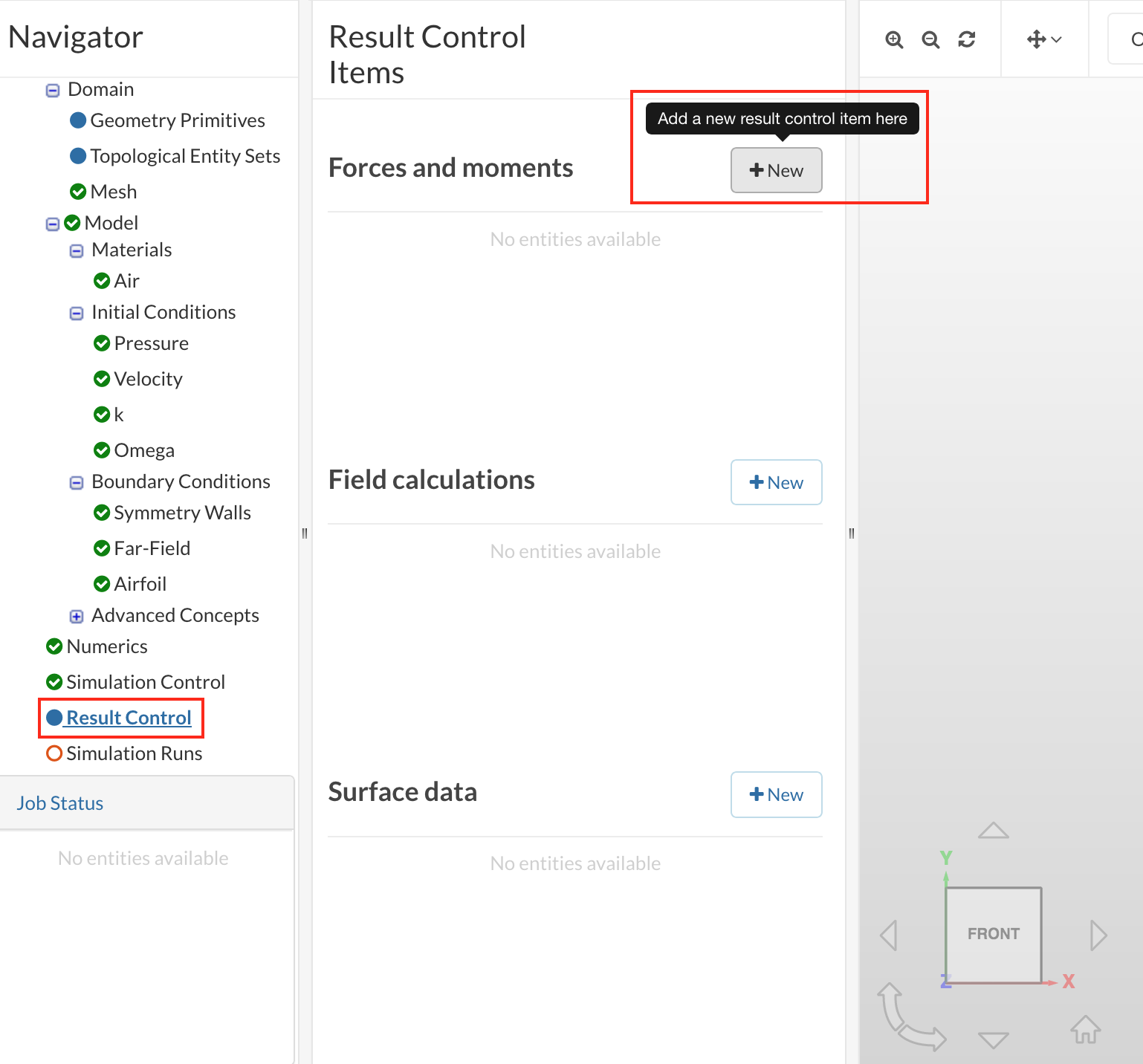
Task: Open the pan/move mode dropdown
Action: (x=1044, y=39)
